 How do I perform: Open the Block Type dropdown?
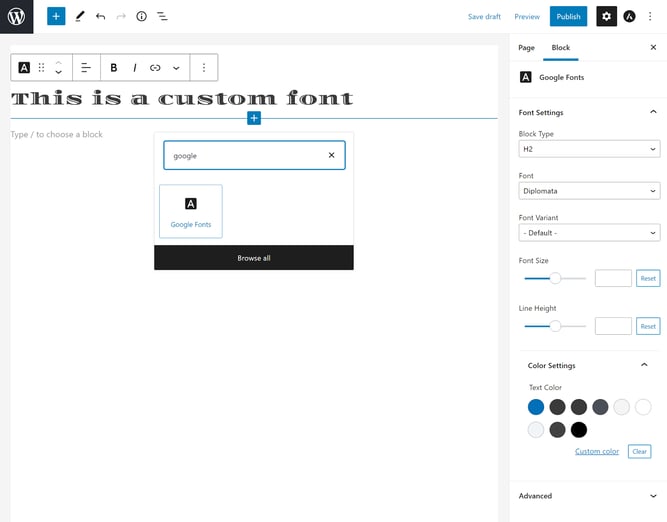[589, 149]
